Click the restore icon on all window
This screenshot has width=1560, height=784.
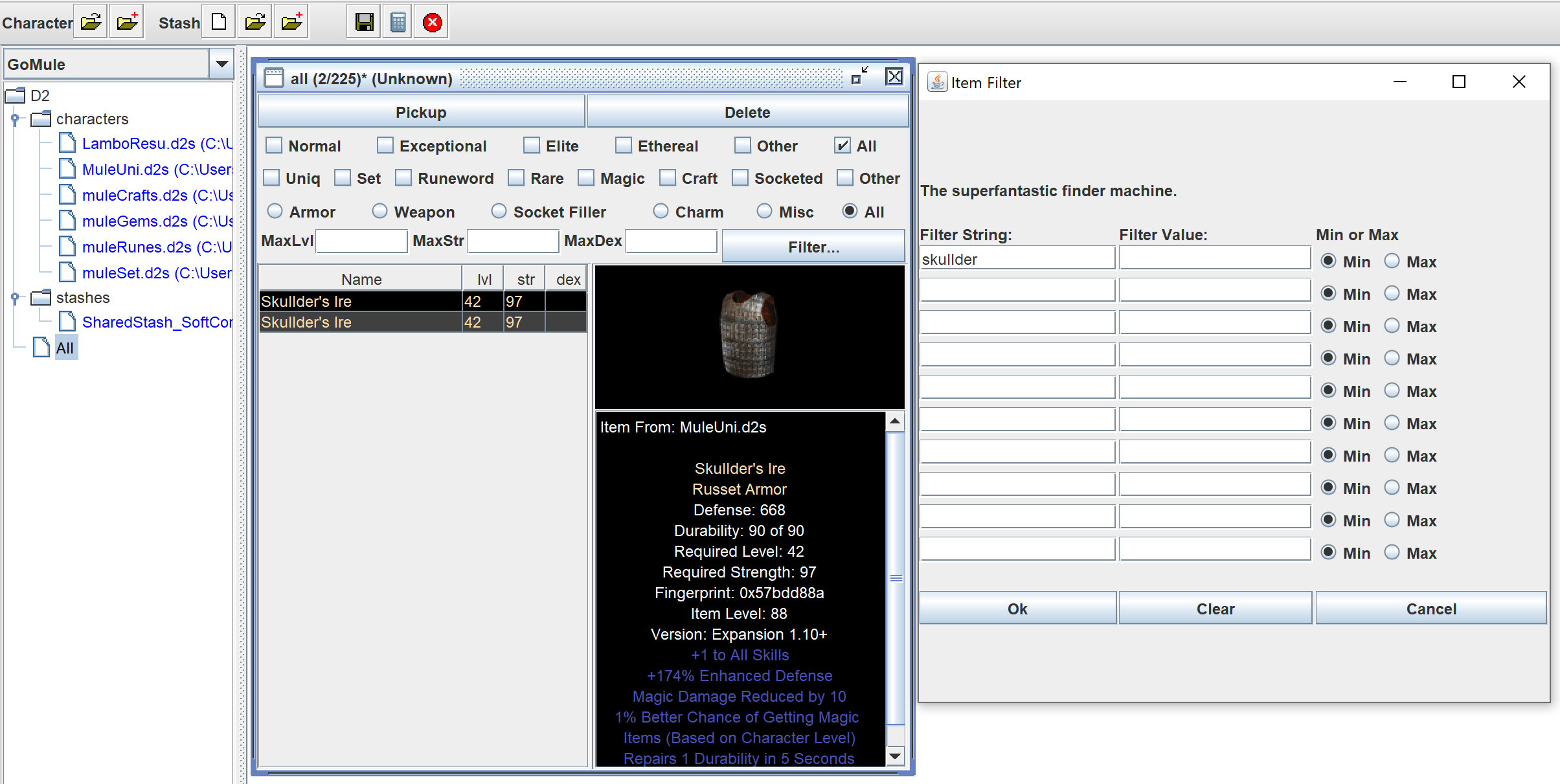(x=859, y=76)
